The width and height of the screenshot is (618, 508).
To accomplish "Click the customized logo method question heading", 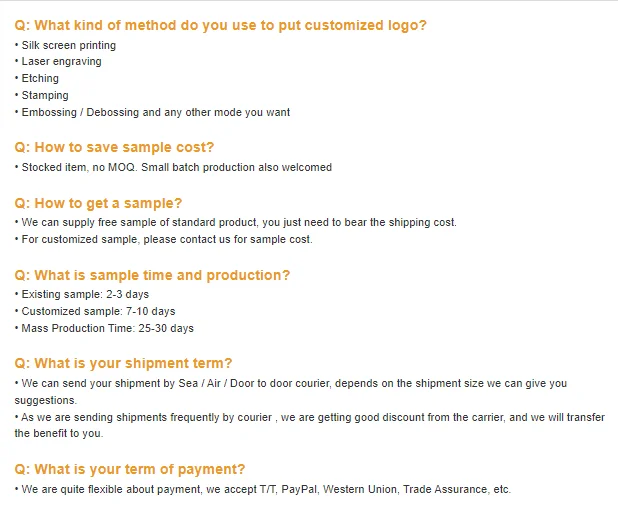I will click(220, 25).
